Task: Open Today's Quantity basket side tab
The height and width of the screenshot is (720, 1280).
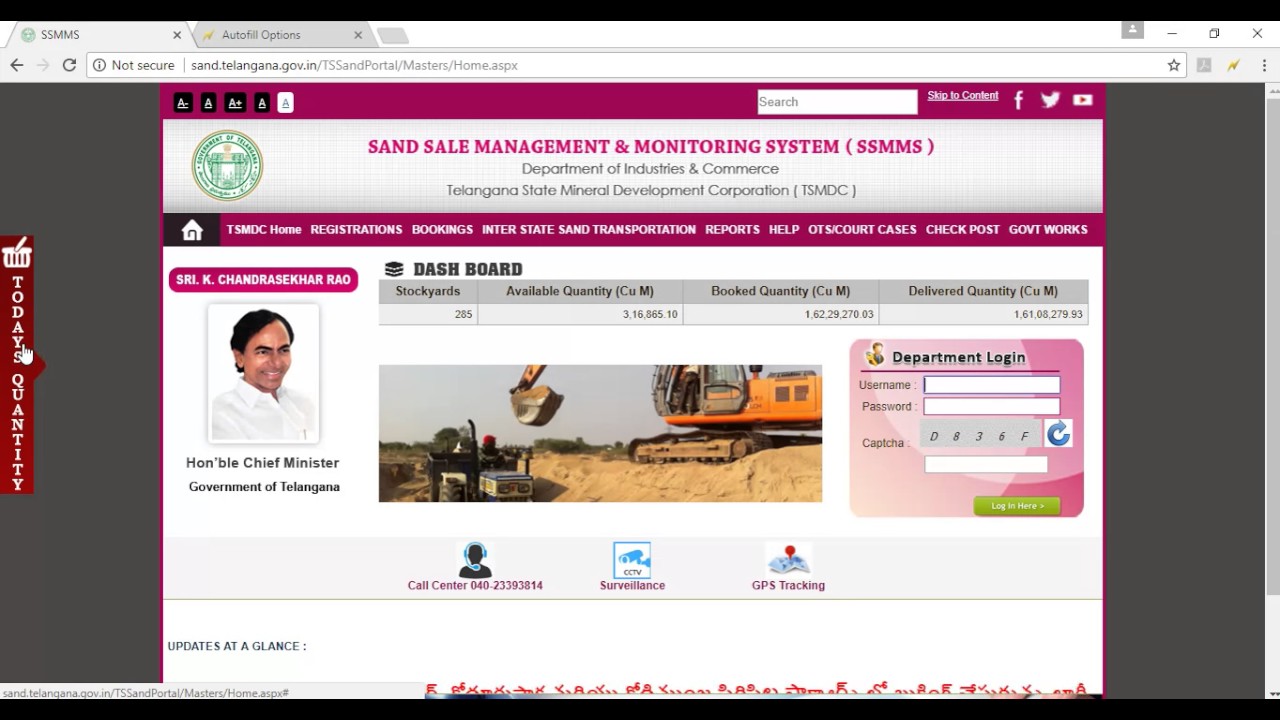Action: pyautogui.click(x=17, y=365)
